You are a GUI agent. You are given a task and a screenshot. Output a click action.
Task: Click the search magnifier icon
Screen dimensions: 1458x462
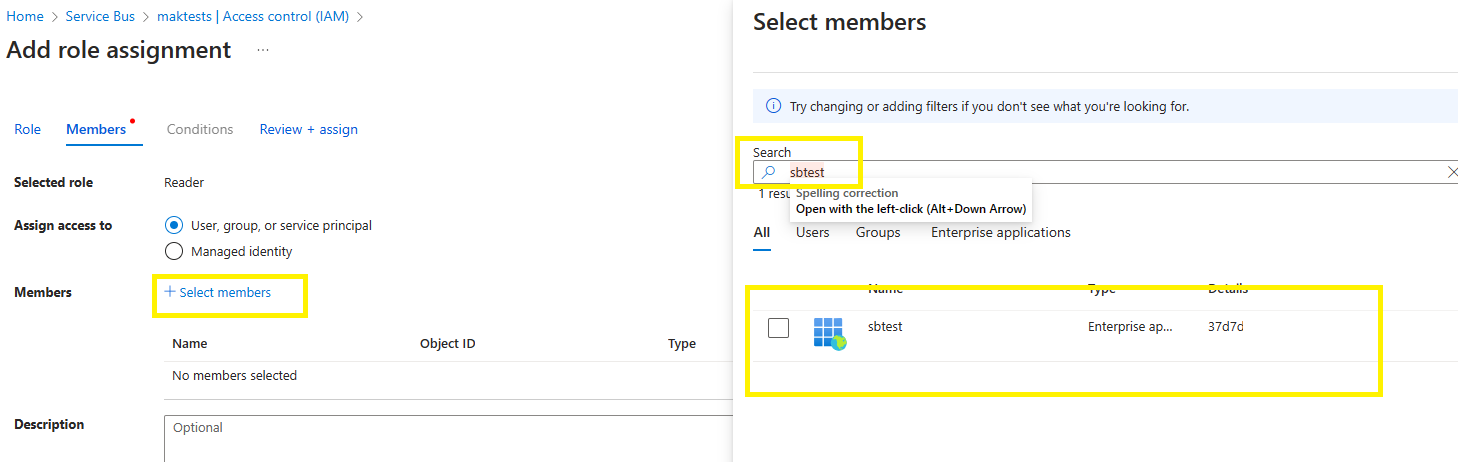(x=769, y=172)
